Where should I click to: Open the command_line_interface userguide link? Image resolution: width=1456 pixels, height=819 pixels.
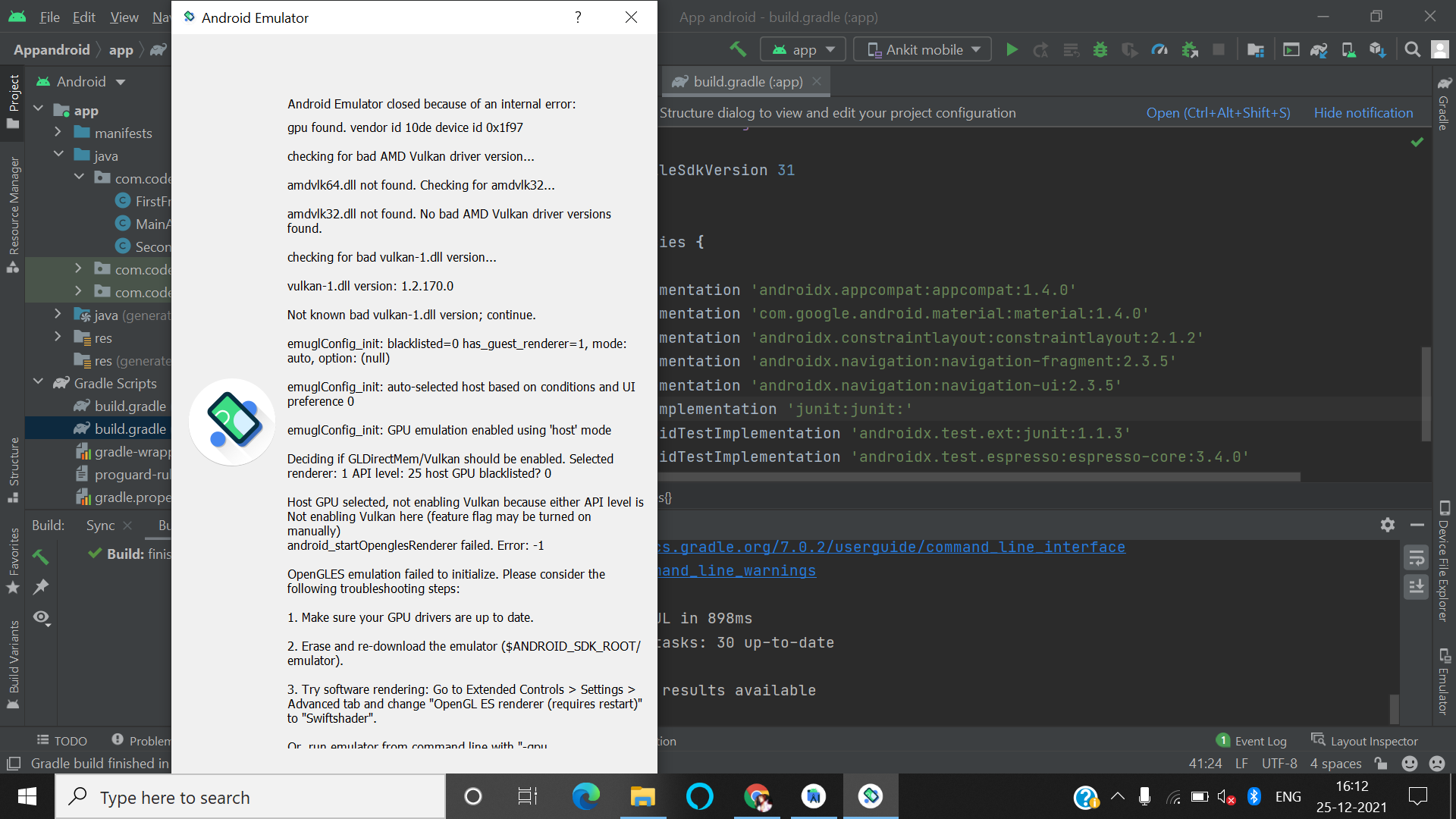coord(892,547)
